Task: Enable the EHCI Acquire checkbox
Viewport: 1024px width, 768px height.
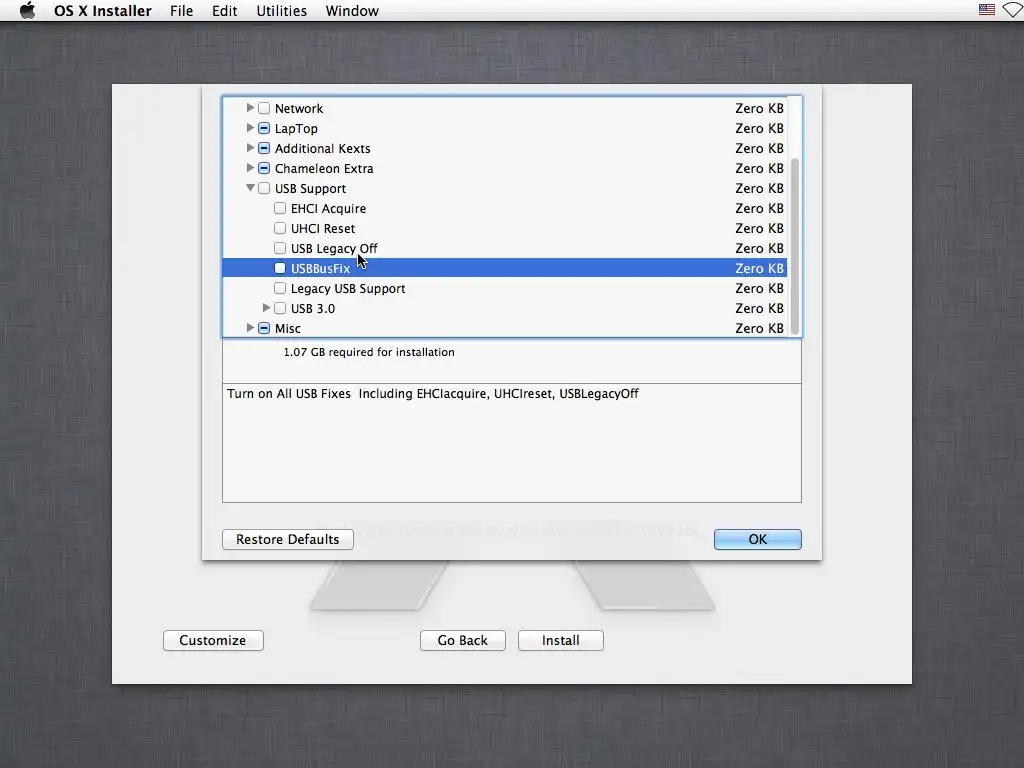Action: click(280, 208)
